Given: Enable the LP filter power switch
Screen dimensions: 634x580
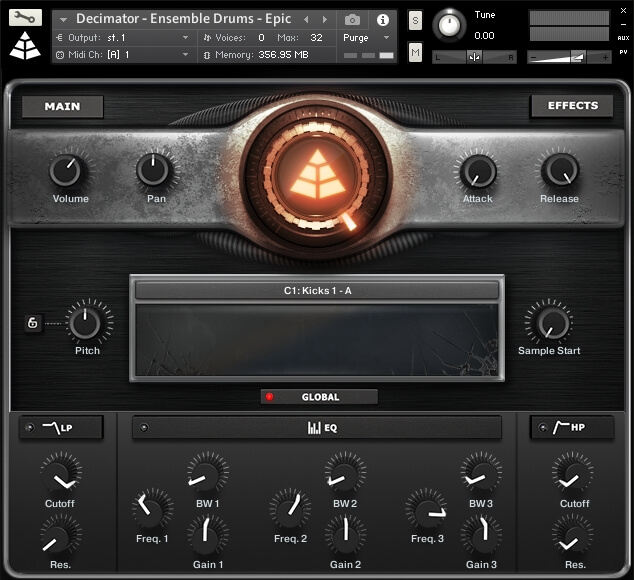Looking at the screenshot, I should (30, 428).
